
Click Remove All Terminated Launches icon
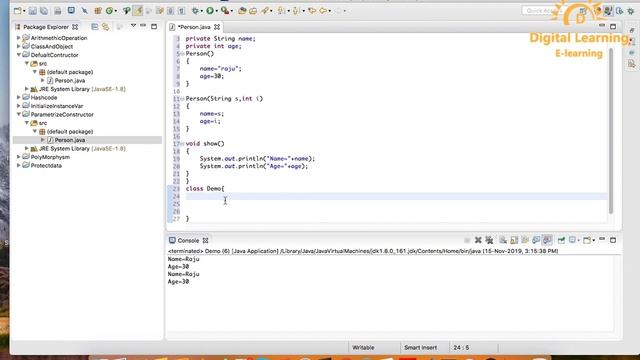click(489, 240)
